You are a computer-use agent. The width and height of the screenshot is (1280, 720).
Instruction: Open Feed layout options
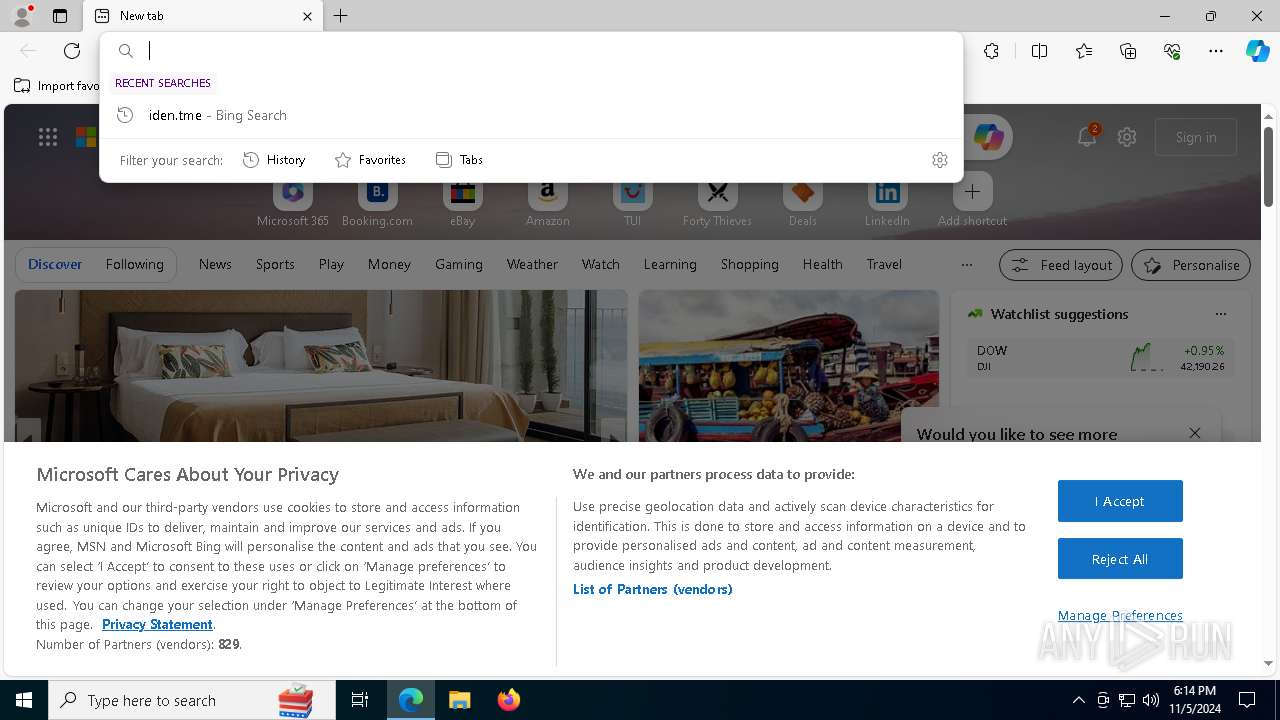tap(1061, 265)
